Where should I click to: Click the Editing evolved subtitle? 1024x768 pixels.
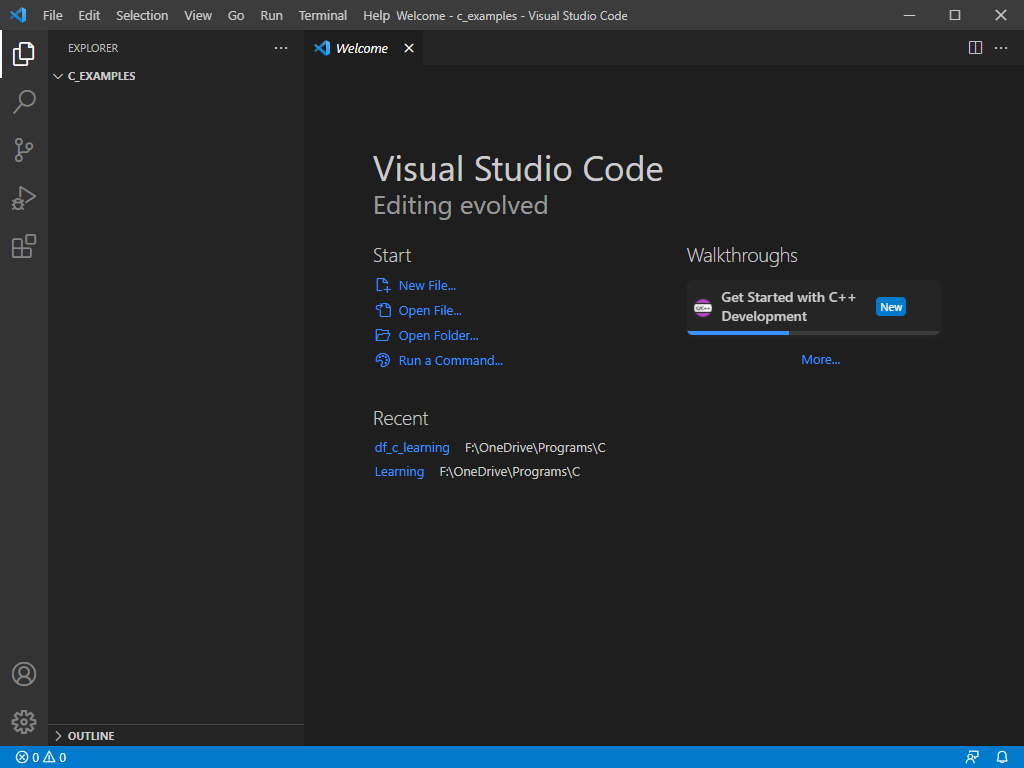point(460,206)
